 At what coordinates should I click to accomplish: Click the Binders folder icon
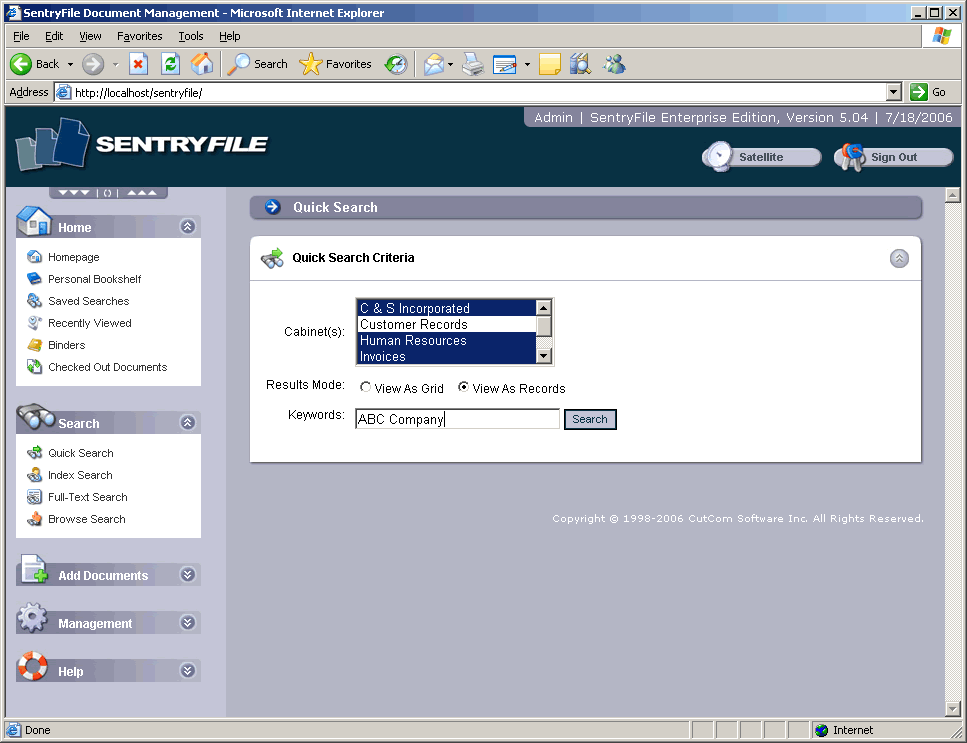click(x=35, y=345)
